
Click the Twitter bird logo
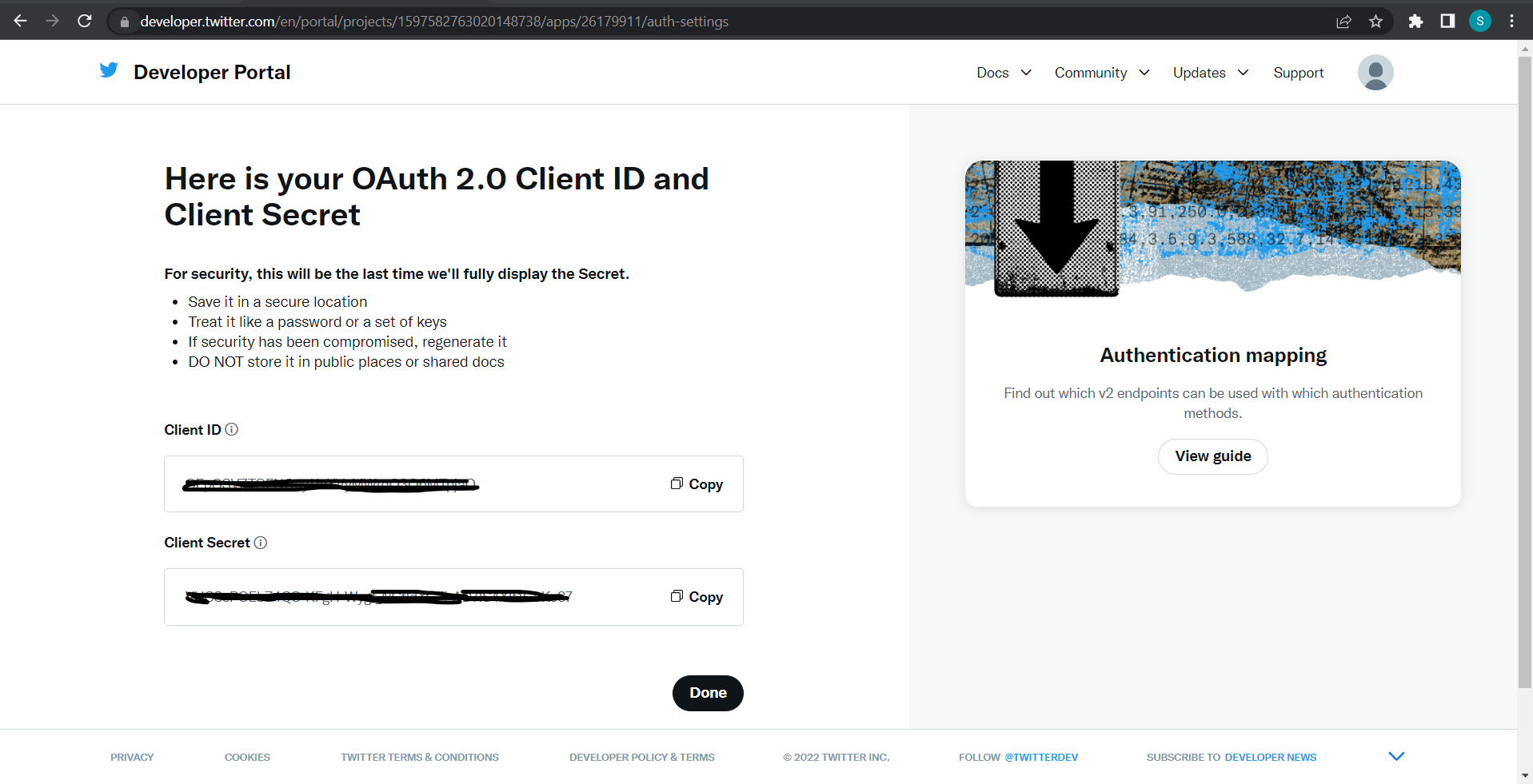[109, 71]
